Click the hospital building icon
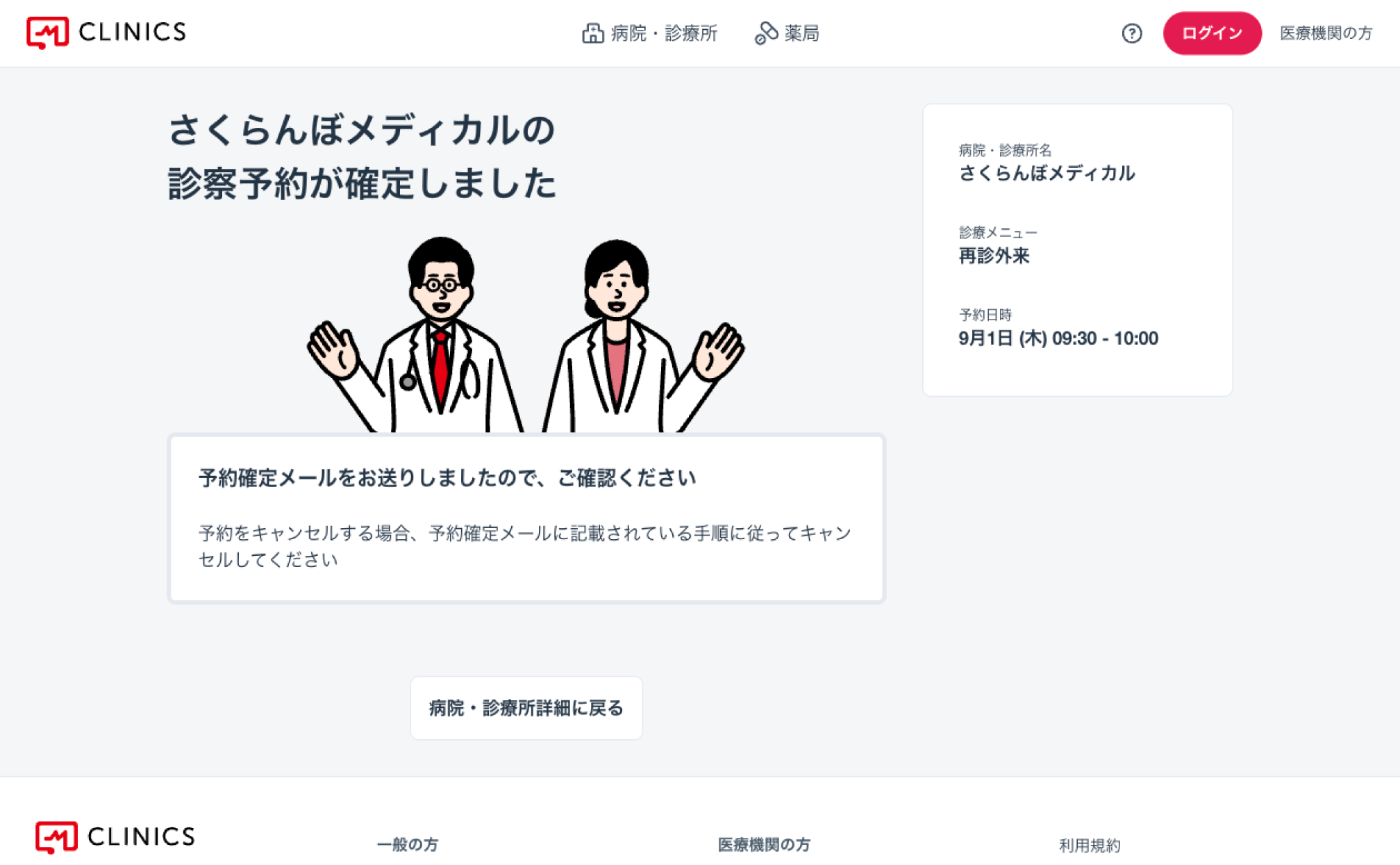This screenshot has width=1400, height=865. pos(592,33)
